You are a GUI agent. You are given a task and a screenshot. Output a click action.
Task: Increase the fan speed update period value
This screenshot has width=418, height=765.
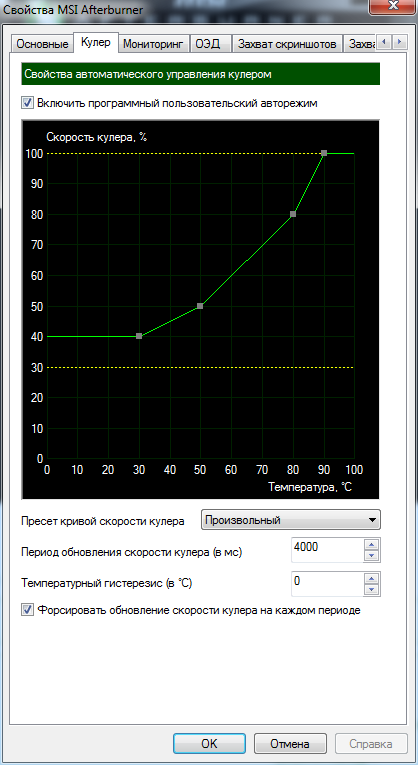pyautogui.click(x=372, y=545)
